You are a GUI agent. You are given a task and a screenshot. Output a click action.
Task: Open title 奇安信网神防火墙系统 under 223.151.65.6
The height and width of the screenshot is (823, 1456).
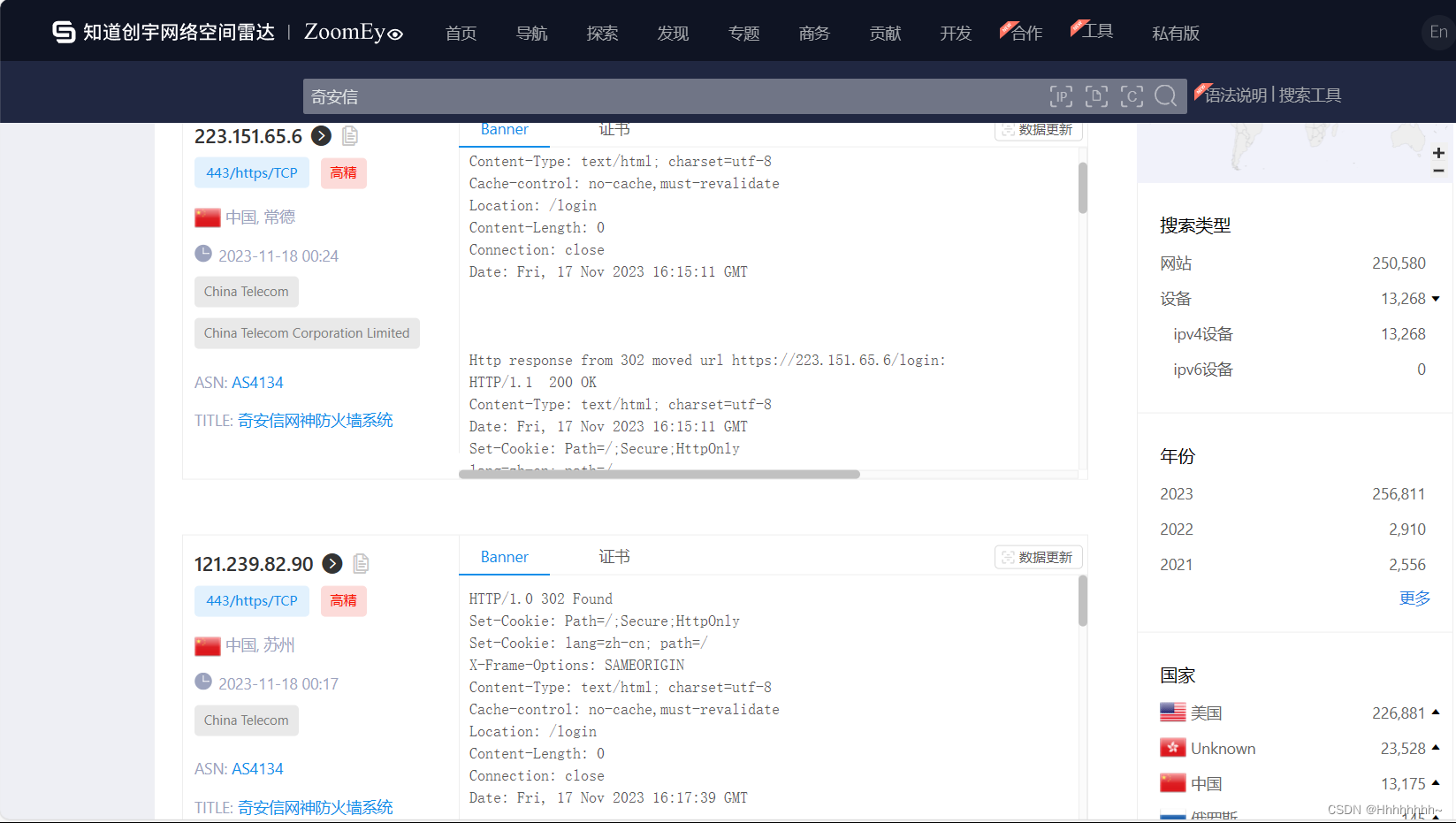click(315, 421)
